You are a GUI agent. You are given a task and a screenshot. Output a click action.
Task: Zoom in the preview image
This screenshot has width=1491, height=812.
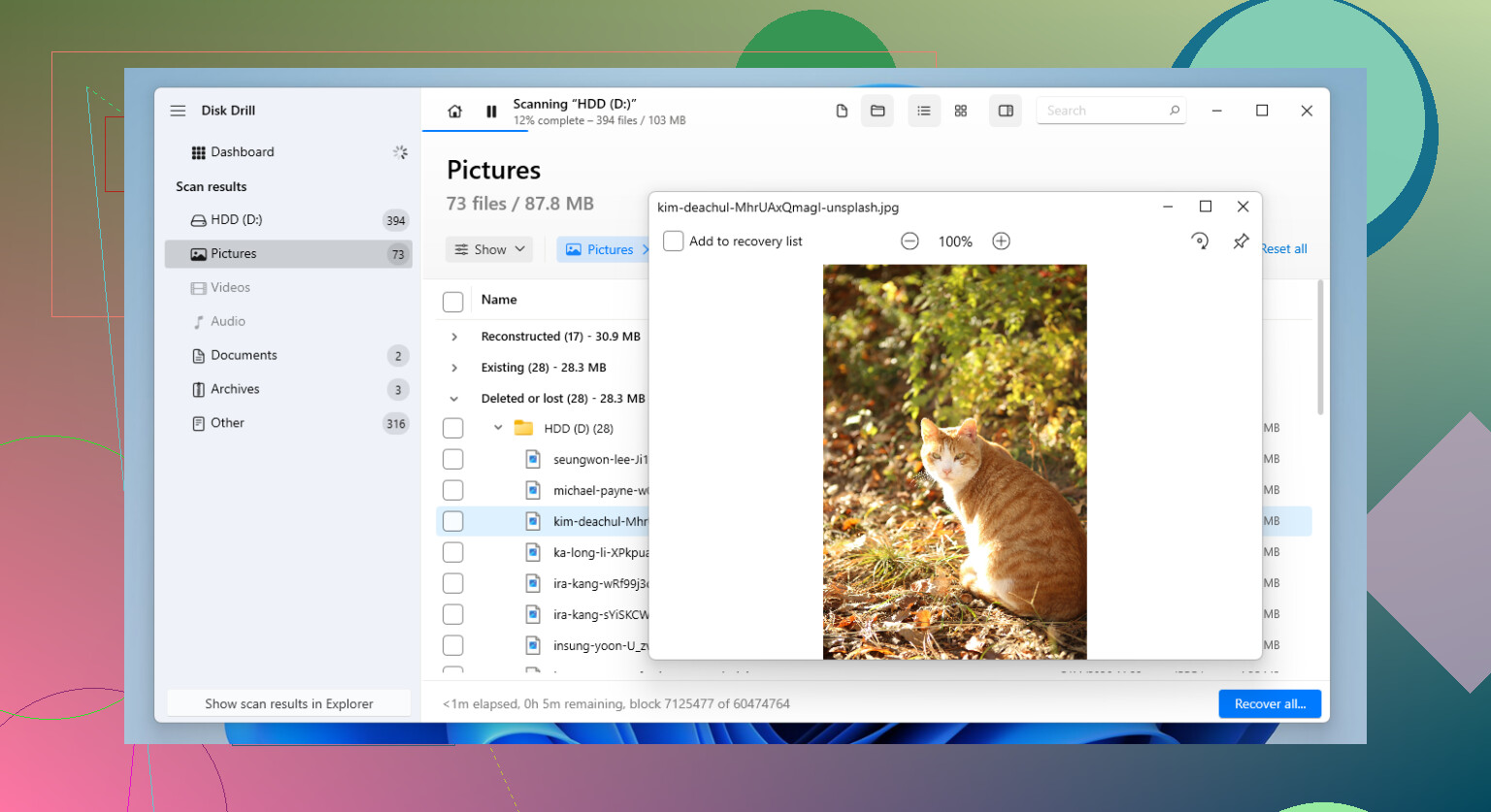tap(1002, 242)
